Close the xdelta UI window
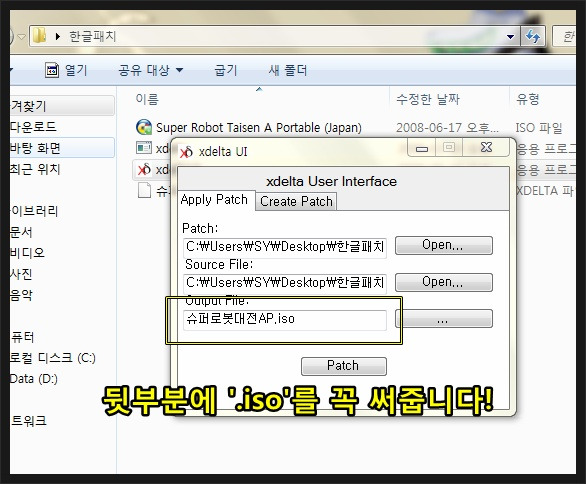 pyautogui.click(x=486, y=148)
